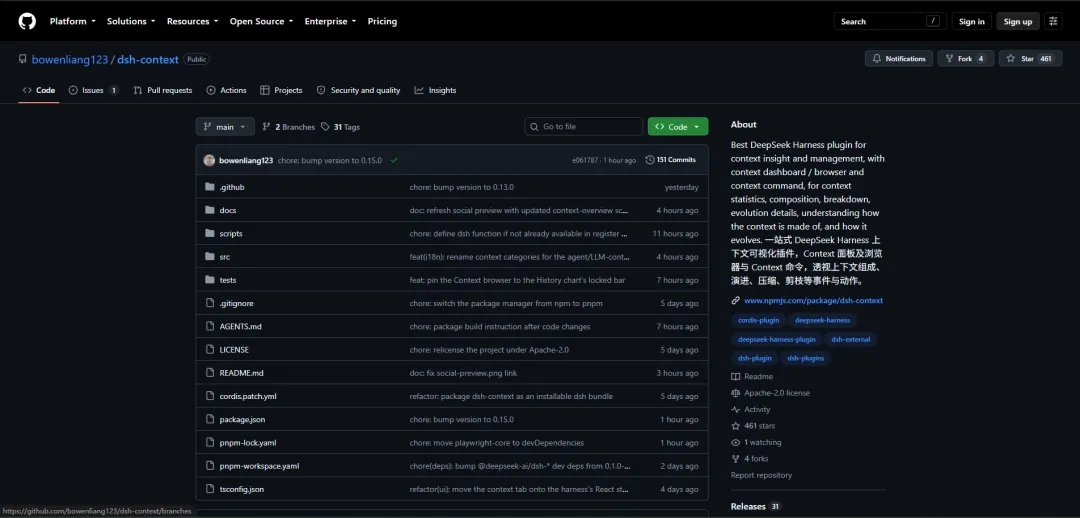Click bowenliang123 avatar in commit bar
This screenshot has width=1080, height=518.
pos(209,160)
